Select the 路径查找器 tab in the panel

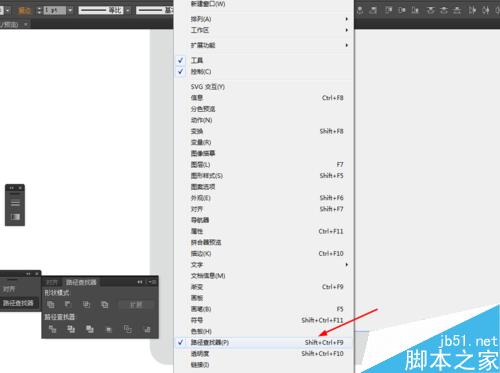tap(81, 282)
